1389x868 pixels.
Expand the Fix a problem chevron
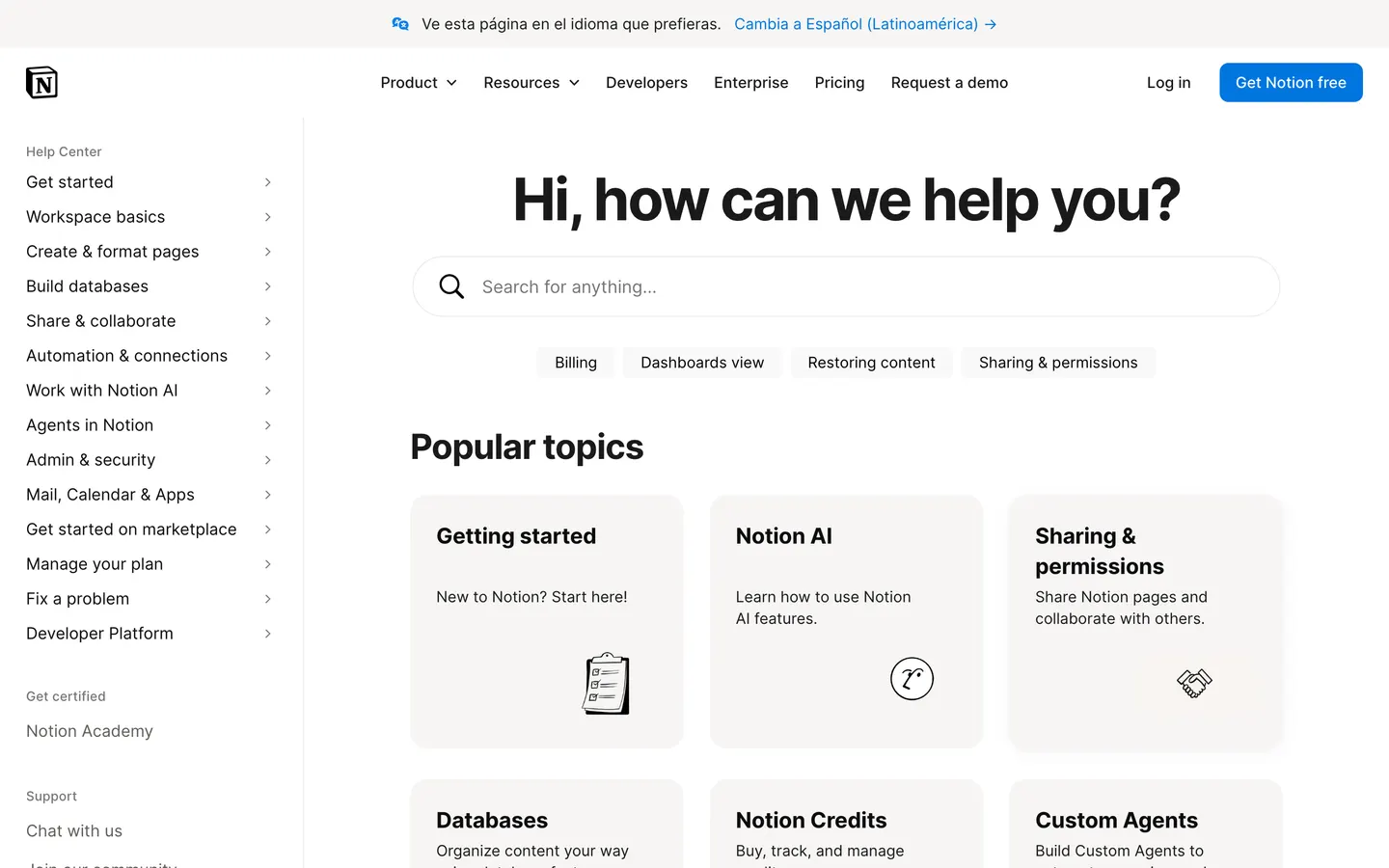pos(268,599)
